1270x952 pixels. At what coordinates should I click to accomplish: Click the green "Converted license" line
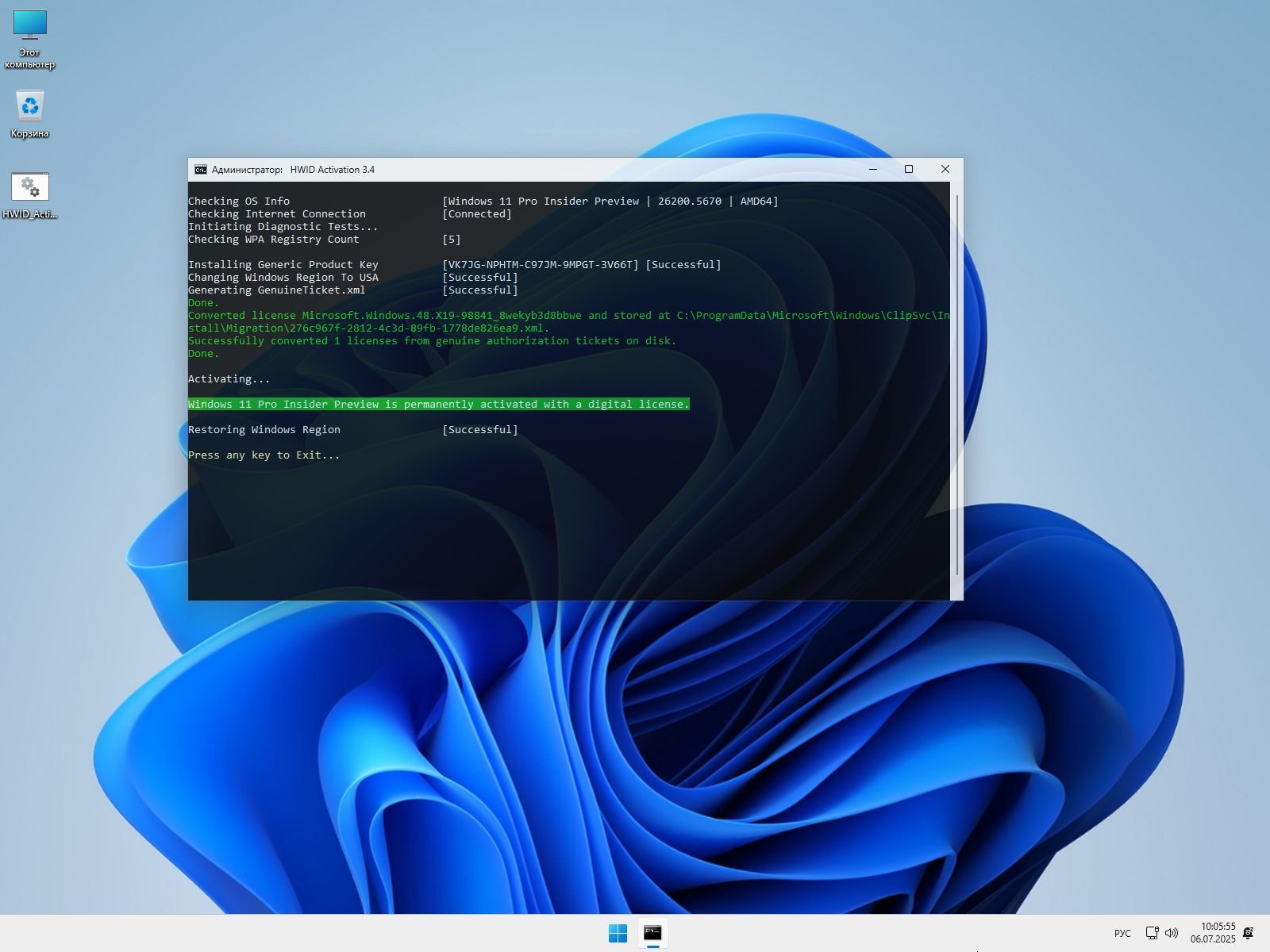click(x=568, y=322)
